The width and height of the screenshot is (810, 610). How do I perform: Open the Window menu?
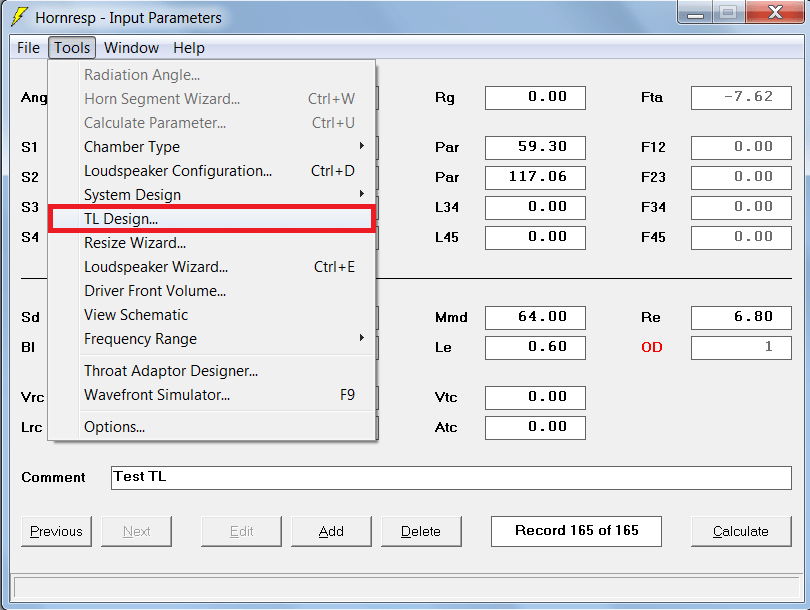click(x=131, y=48)
